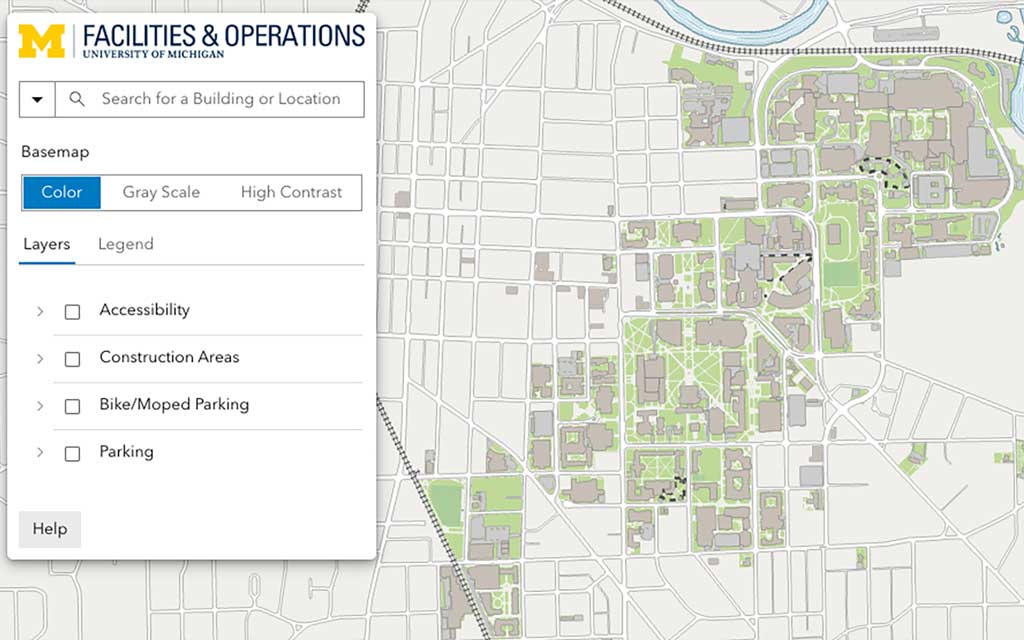1024x640 pixels.
Task: Expand the Bike/Moped Parking chevron
Action: pyautogui.click(x=40, y=406)
